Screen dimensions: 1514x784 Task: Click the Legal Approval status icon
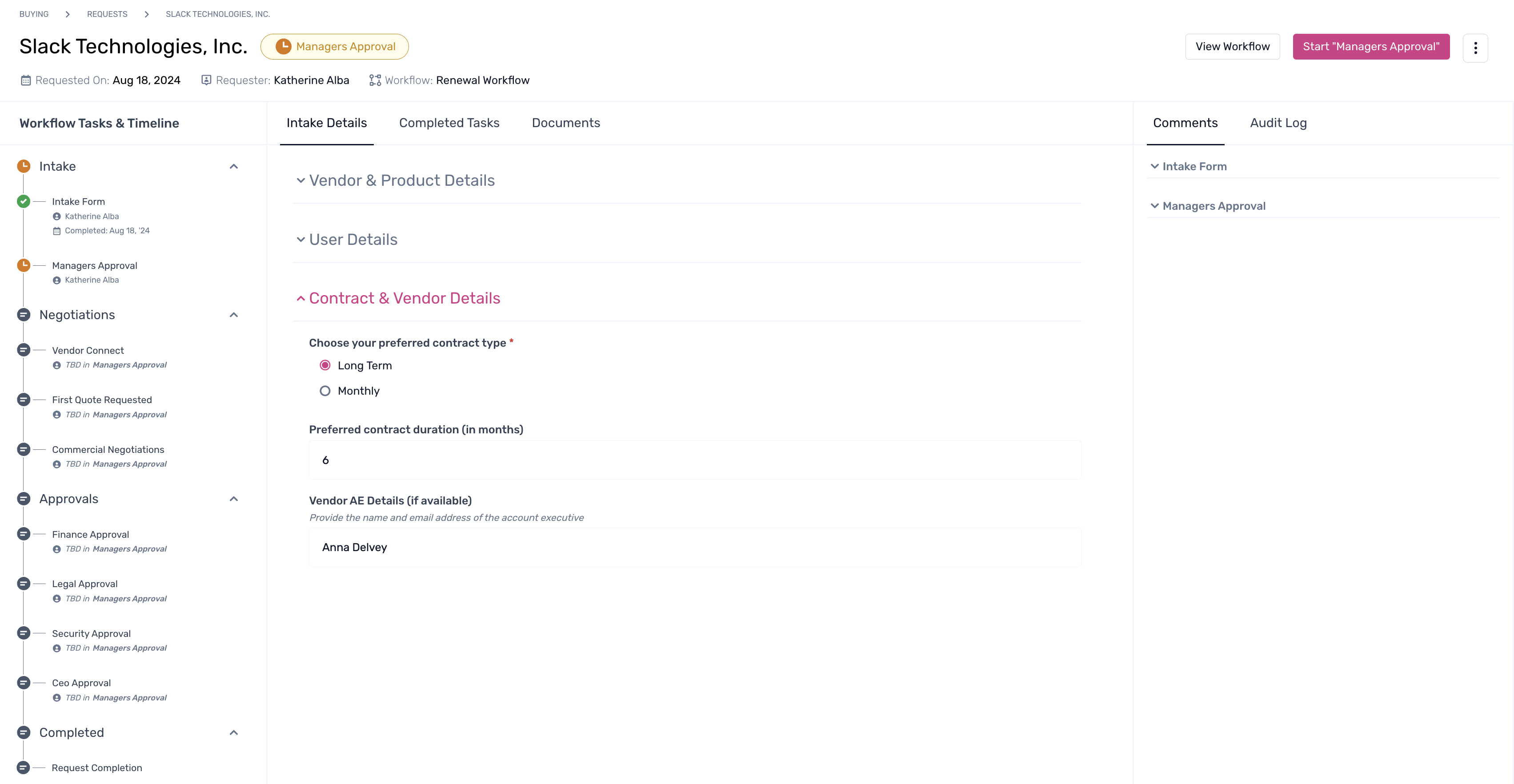[24, 584]
